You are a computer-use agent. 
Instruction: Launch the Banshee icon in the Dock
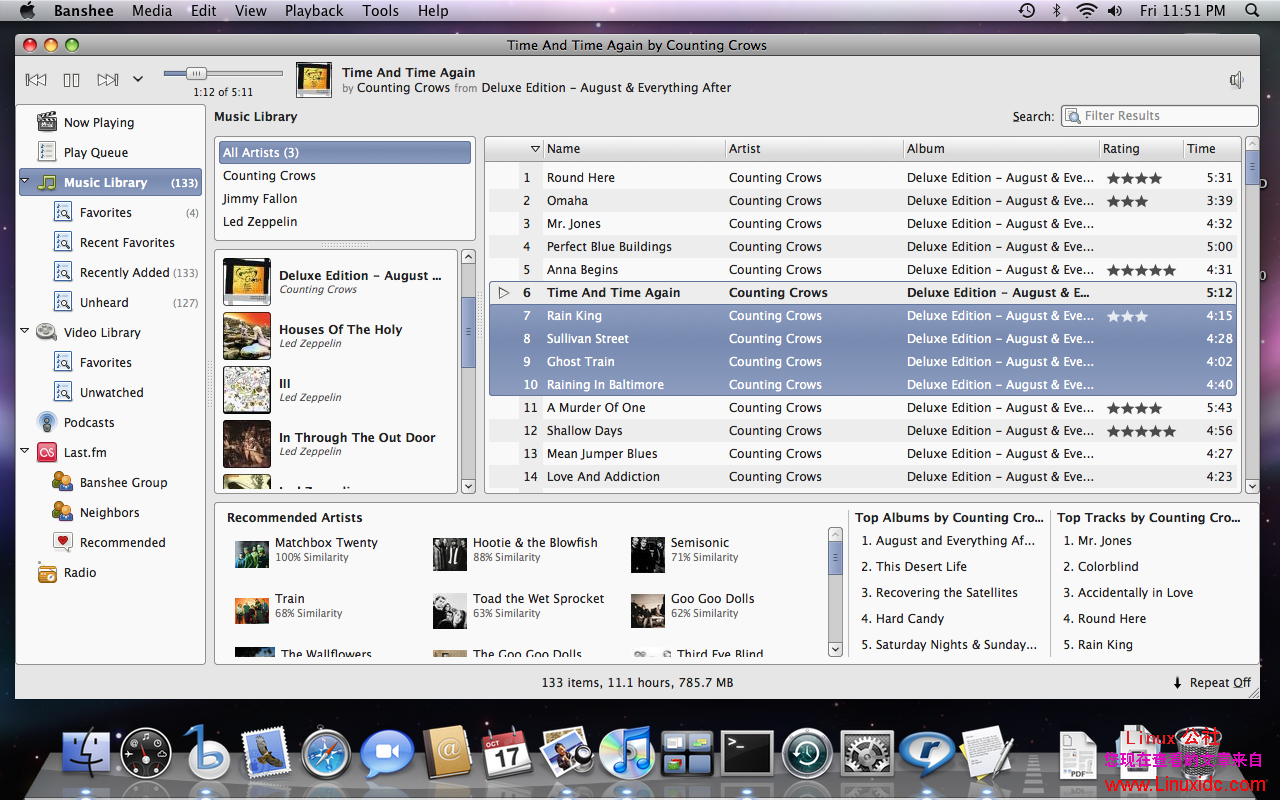(207, 752)
